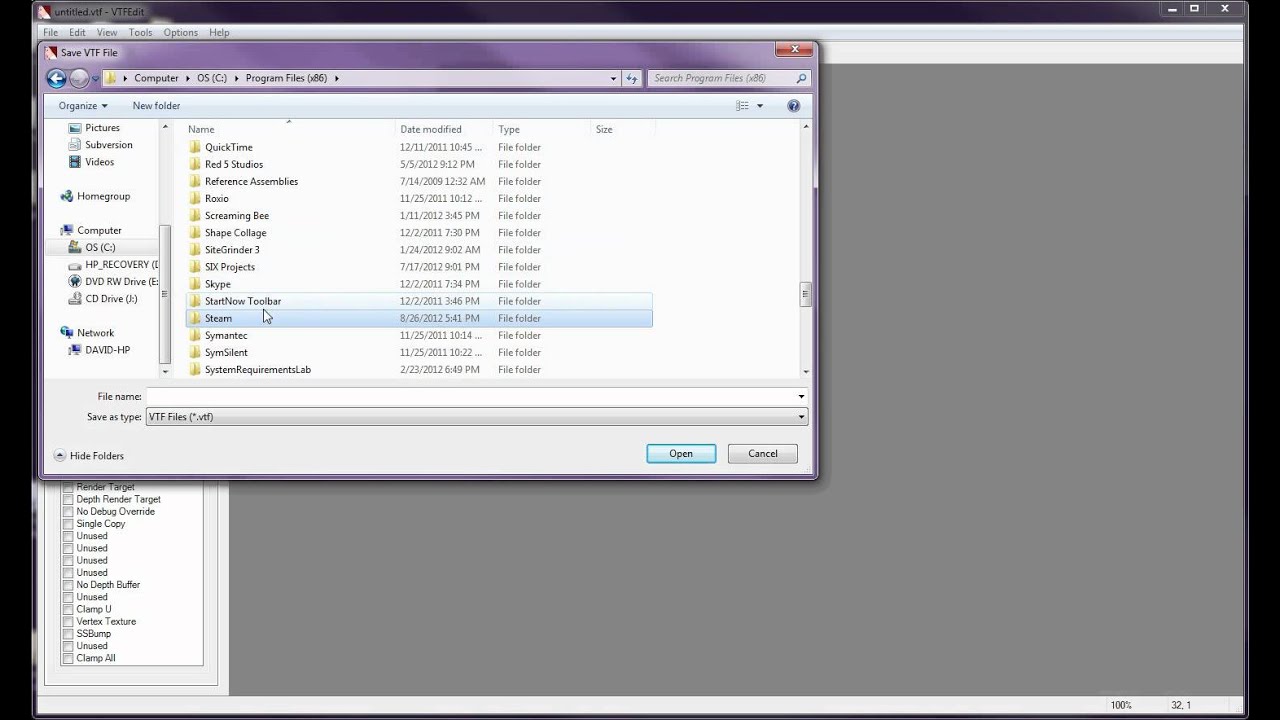Image resolution: width=1280 pixels, height=720 pixels.
Task: Toggle the Single Copy checkbox in VTFEdit
Action: point(68,524)
